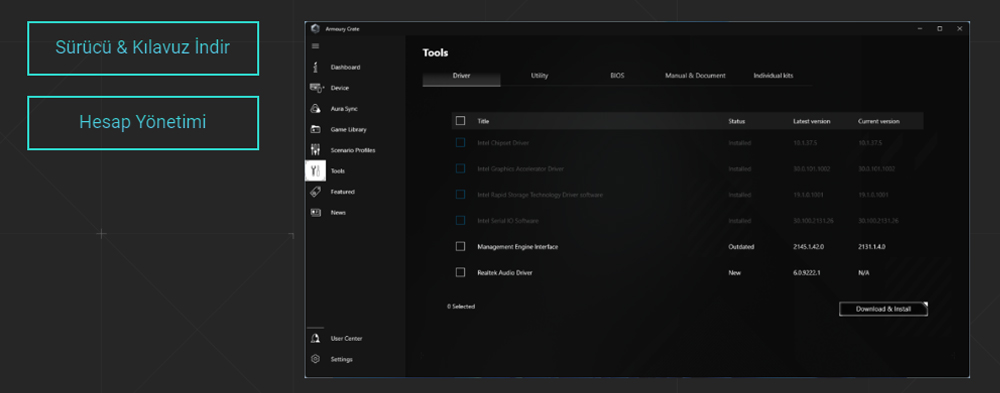Minimize the Armoury Crate window
This screenshot has height=393, width=1000.
tap(920, 29)
